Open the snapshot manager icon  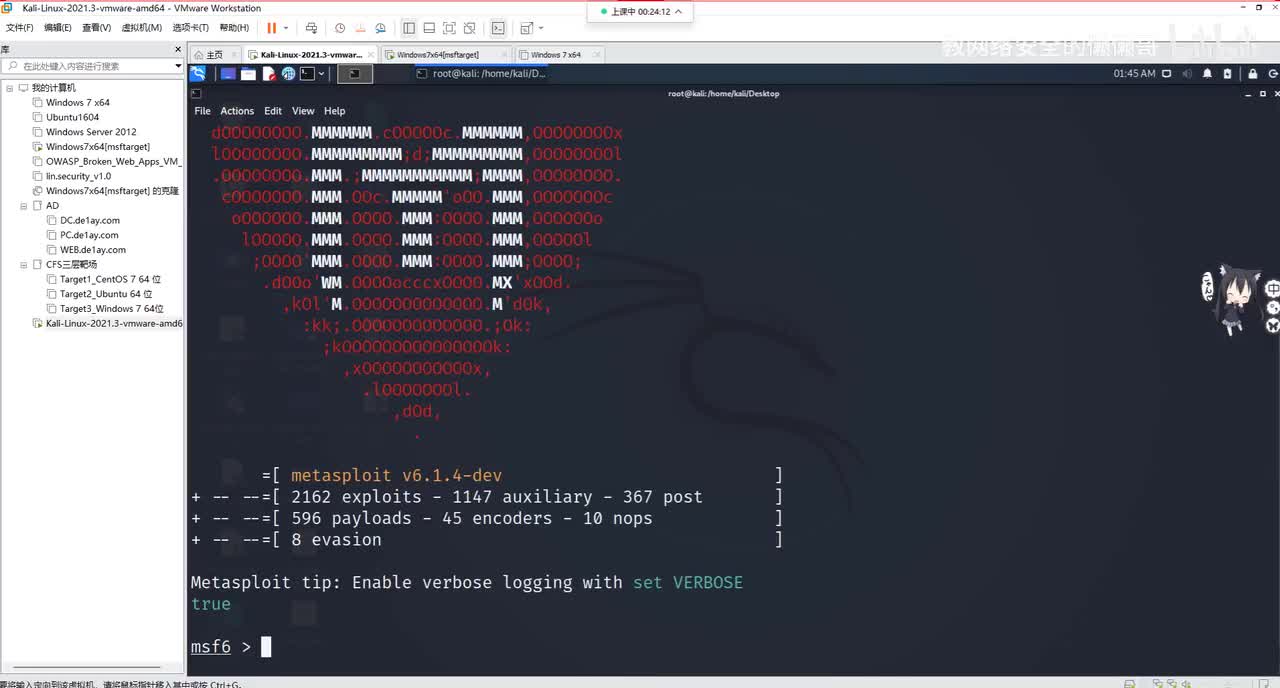click(380, 28)
